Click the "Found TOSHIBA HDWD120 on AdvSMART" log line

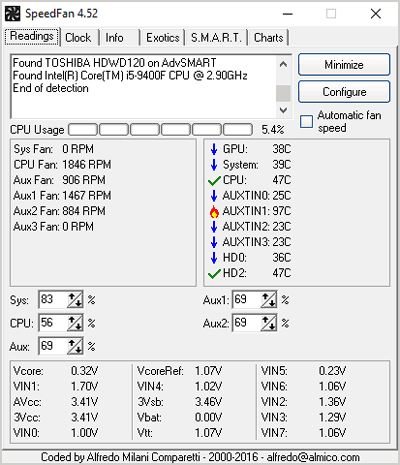[x=114, y=63]
